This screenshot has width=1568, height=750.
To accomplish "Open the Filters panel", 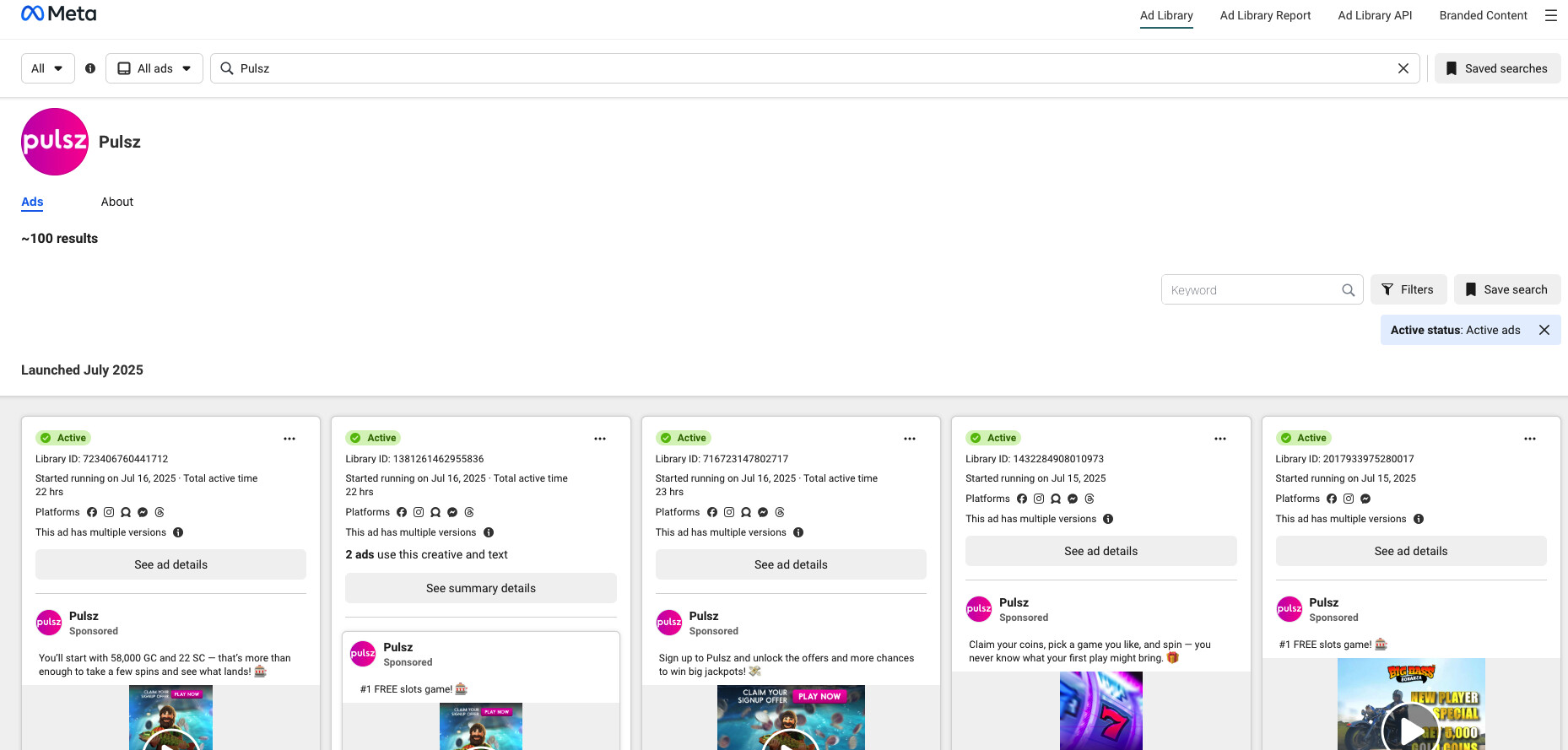I will (x=1408, y=289).
